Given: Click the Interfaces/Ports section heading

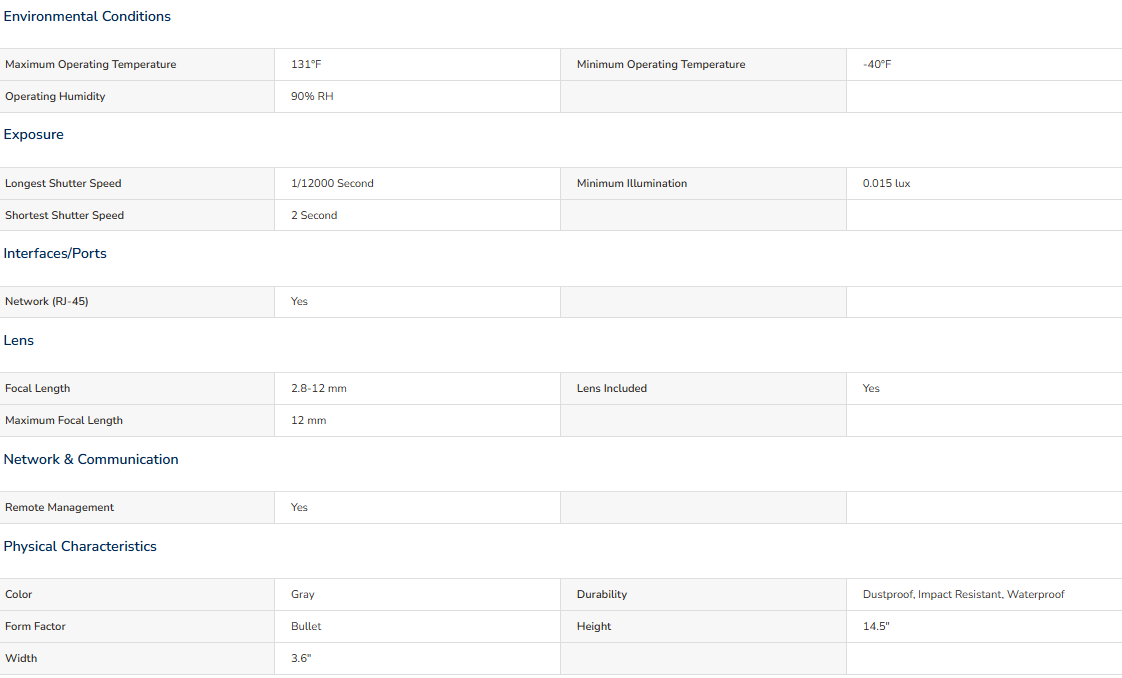Looking at the screenshot, I should pos(55,253).
